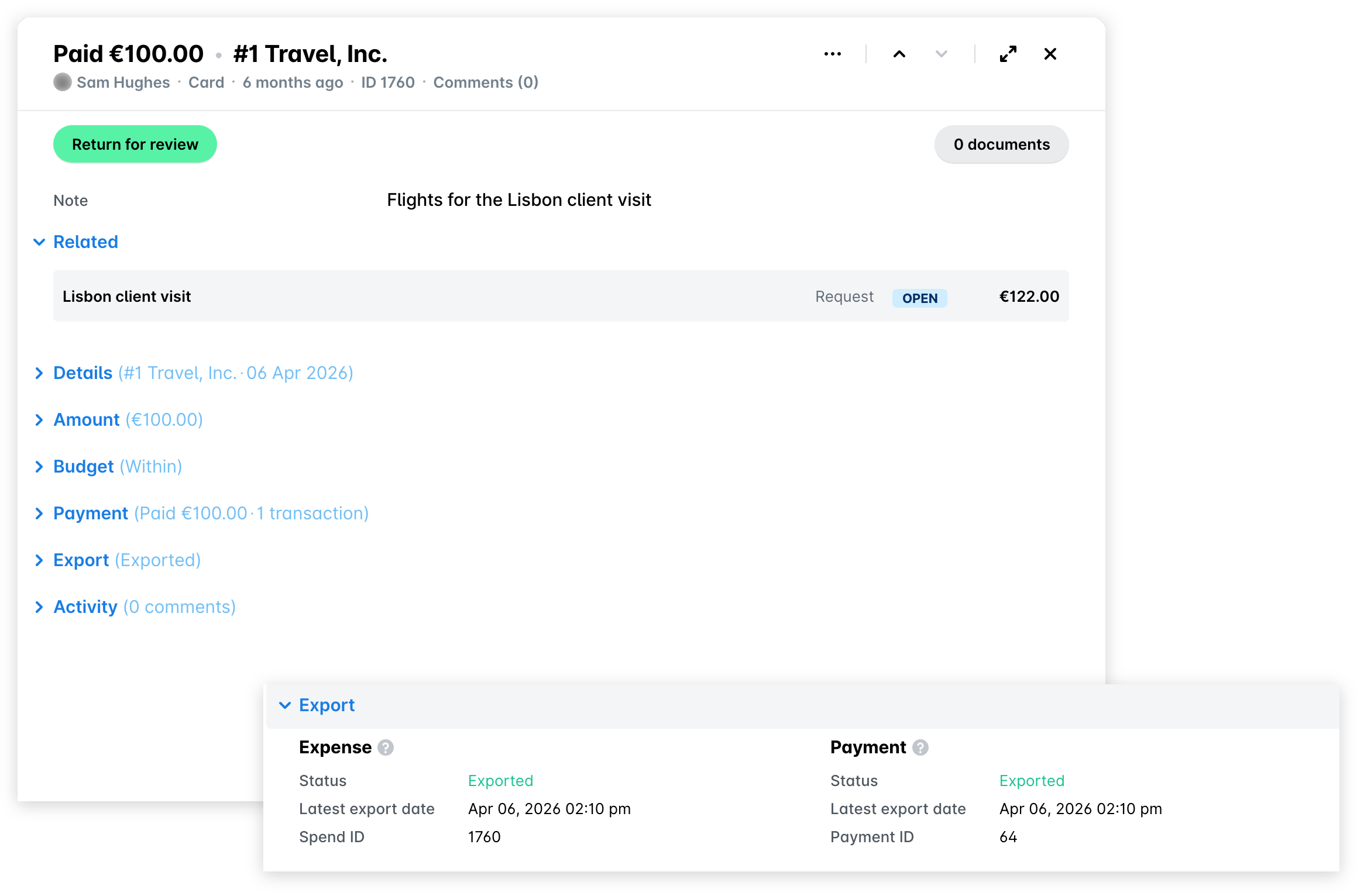Expand the Details section
1357x896 pixels.
pyautogui.click(x=193, y=373)
